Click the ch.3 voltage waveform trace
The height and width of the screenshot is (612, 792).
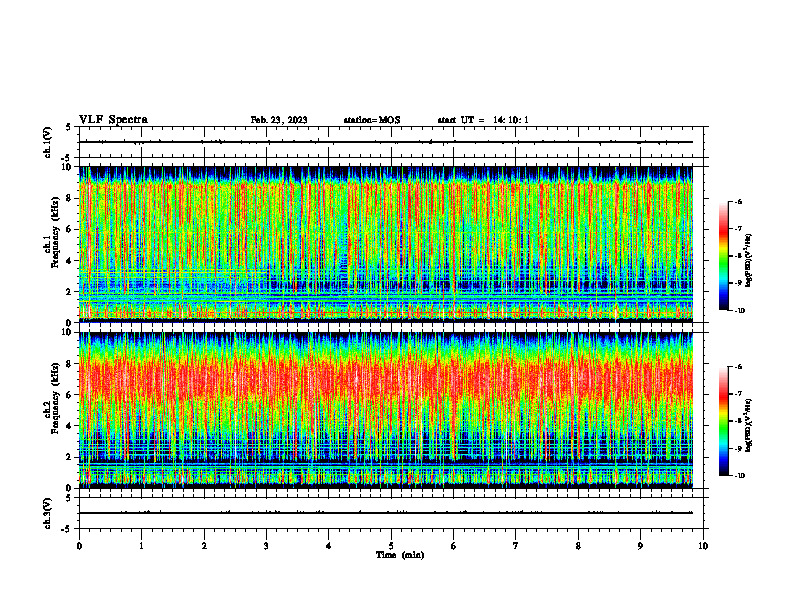[x=386, y=513]
